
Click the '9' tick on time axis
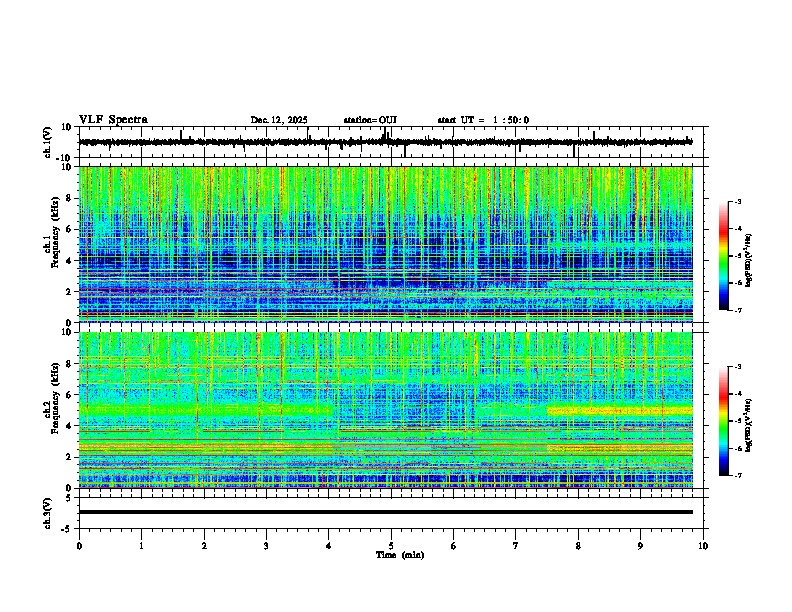coord(640,546)
